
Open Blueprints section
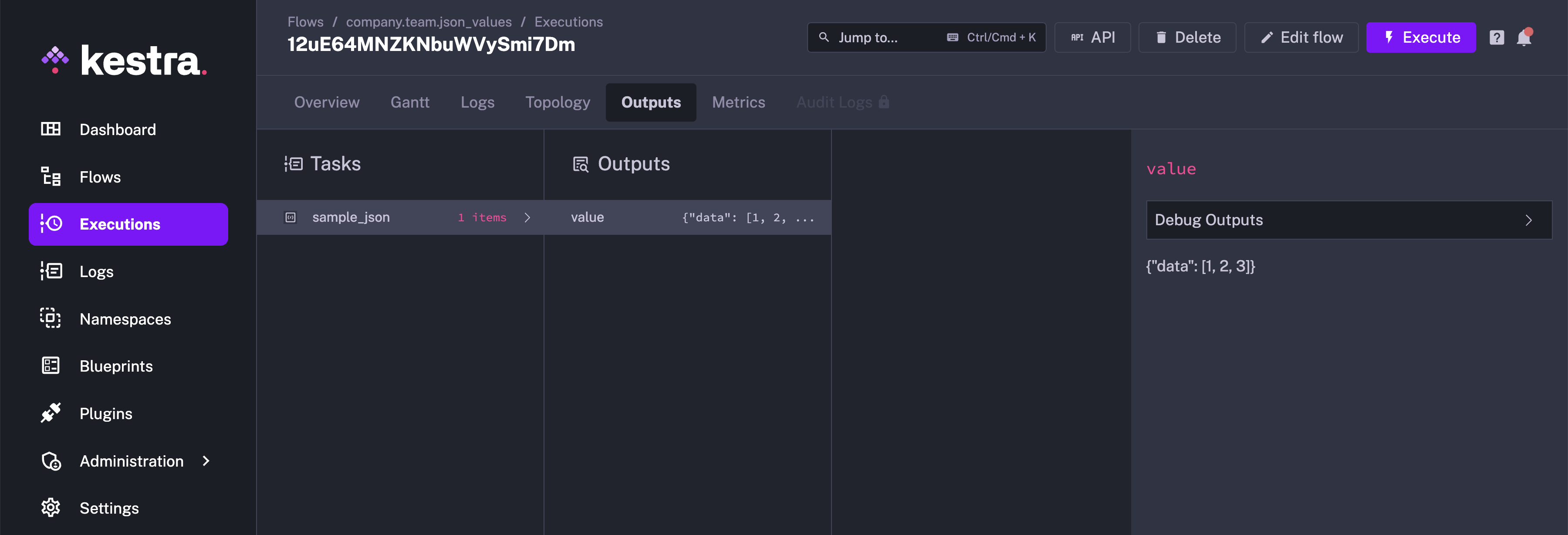point(116,366)
